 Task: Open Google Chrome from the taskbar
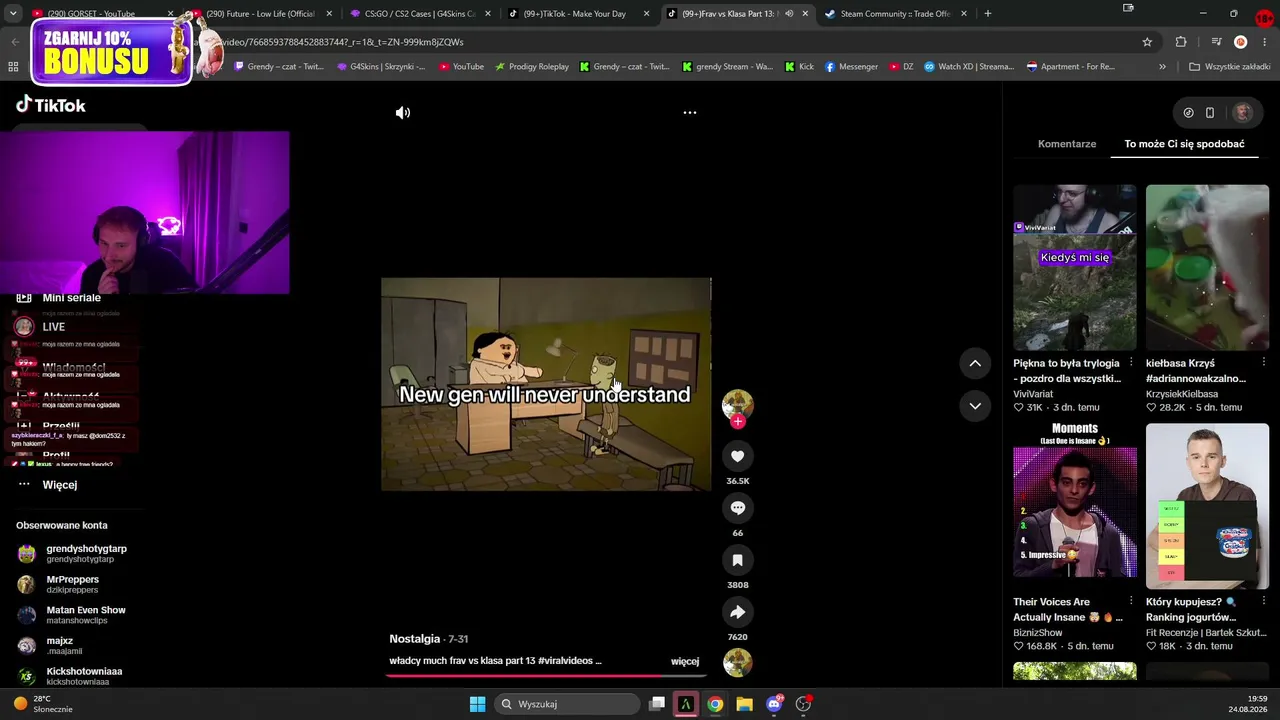pos(715,704)
